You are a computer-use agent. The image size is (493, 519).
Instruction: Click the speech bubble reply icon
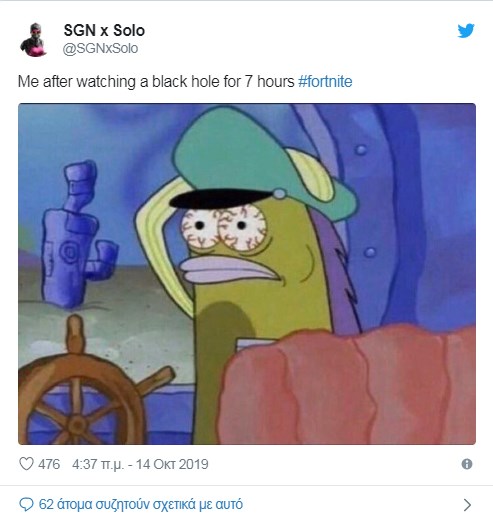[26, 504]
